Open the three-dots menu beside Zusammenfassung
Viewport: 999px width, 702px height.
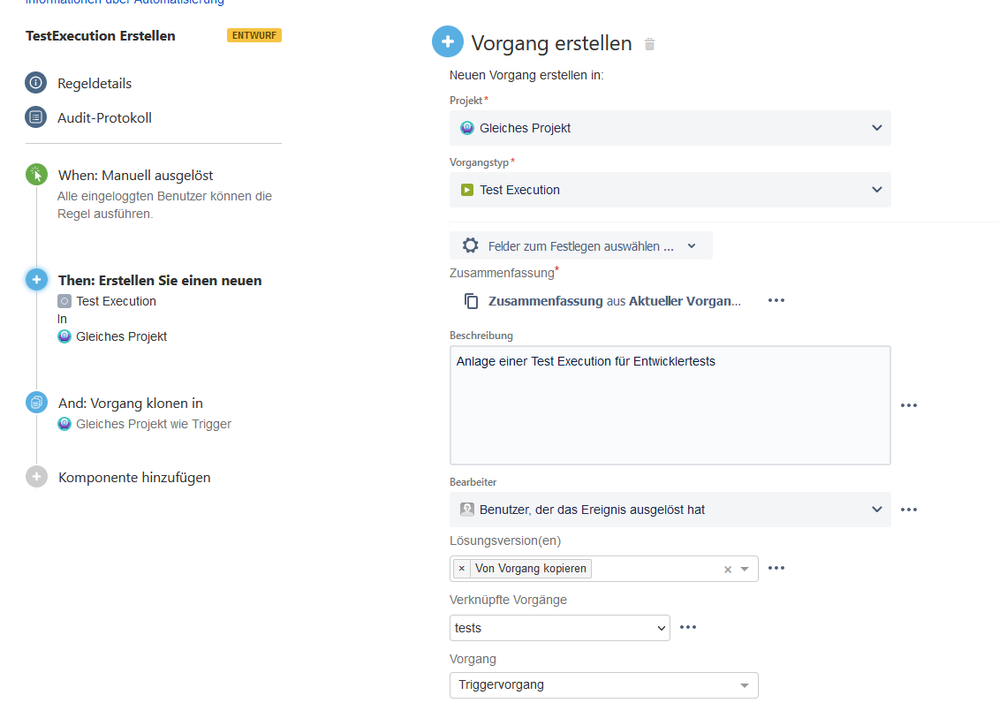[776, 300]
